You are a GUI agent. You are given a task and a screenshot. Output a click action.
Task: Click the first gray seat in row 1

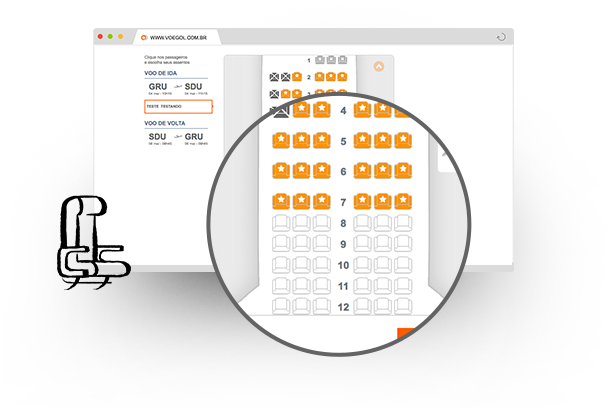(x=320, y=60)
